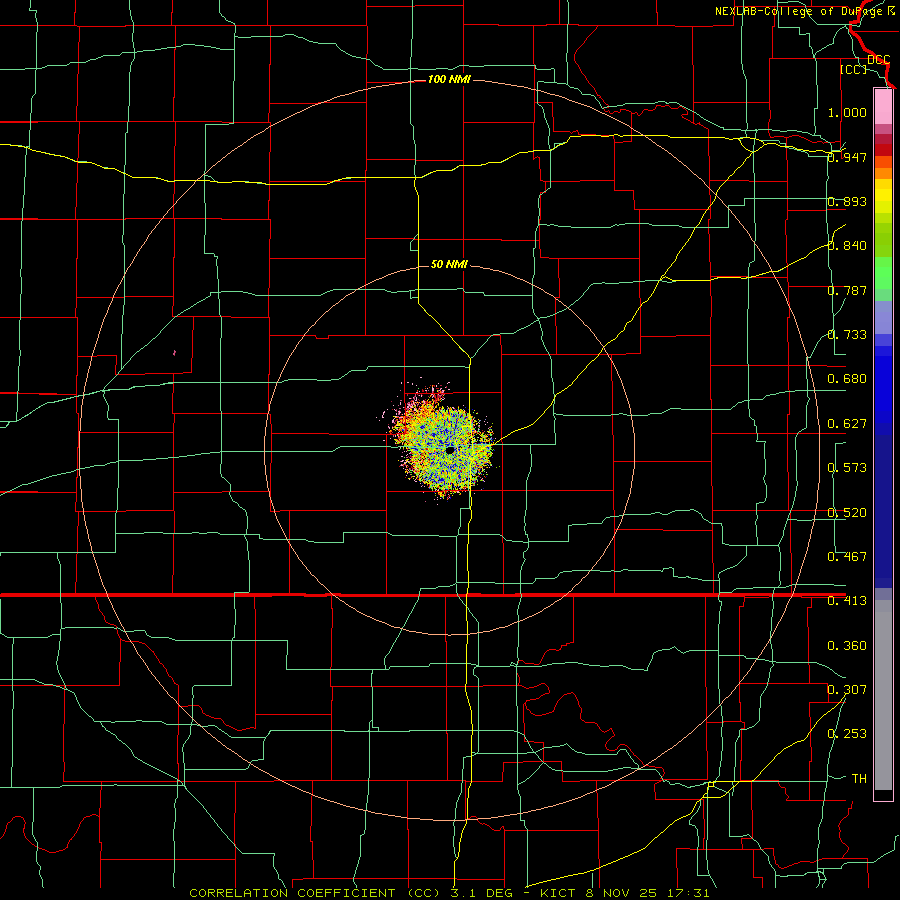Click the TH threshold legend label
Viewport: 900px width, 900px height.
[x=859, y=779]
